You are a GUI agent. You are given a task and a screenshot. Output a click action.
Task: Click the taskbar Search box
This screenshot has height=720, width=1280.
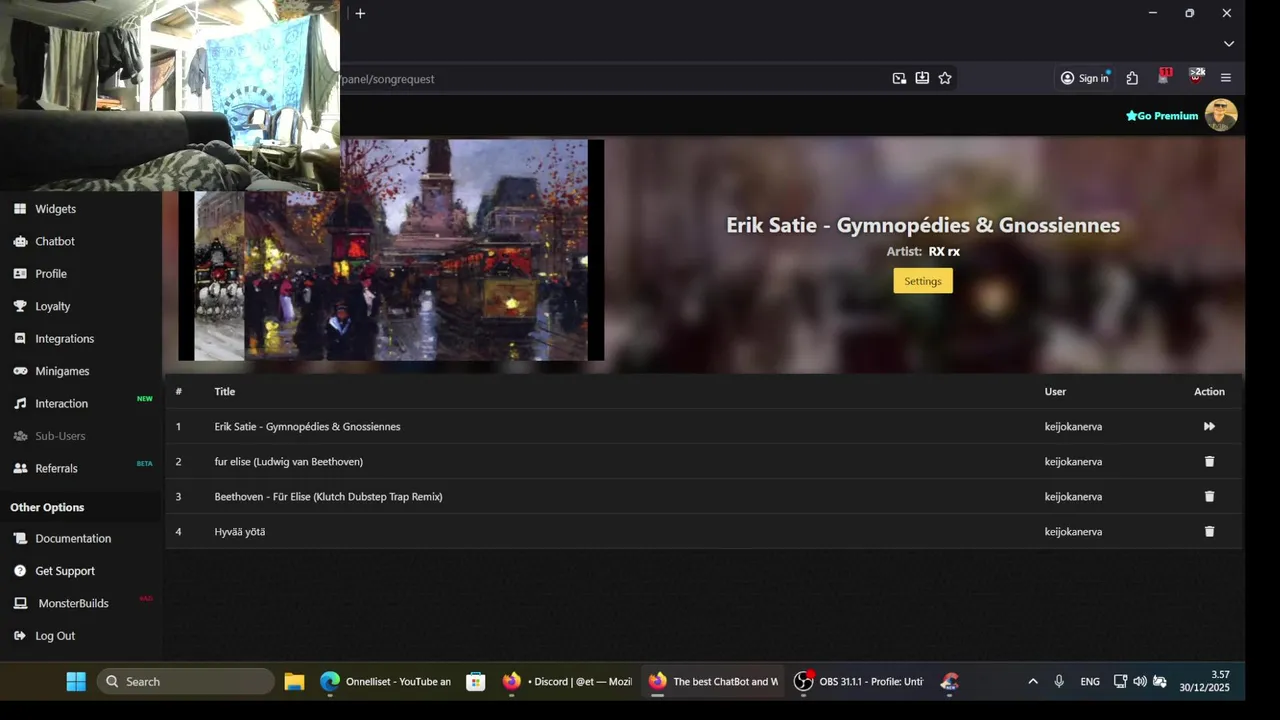(x=186, y=681)
